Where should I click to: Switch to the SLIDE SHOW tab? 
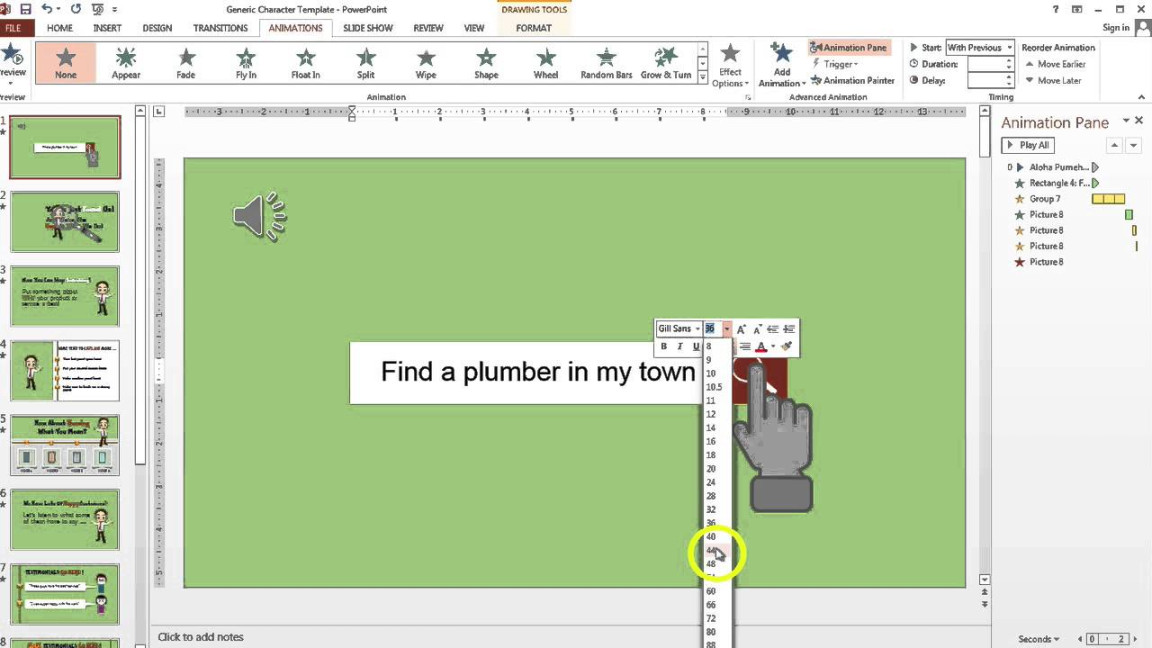click(368, 28)
